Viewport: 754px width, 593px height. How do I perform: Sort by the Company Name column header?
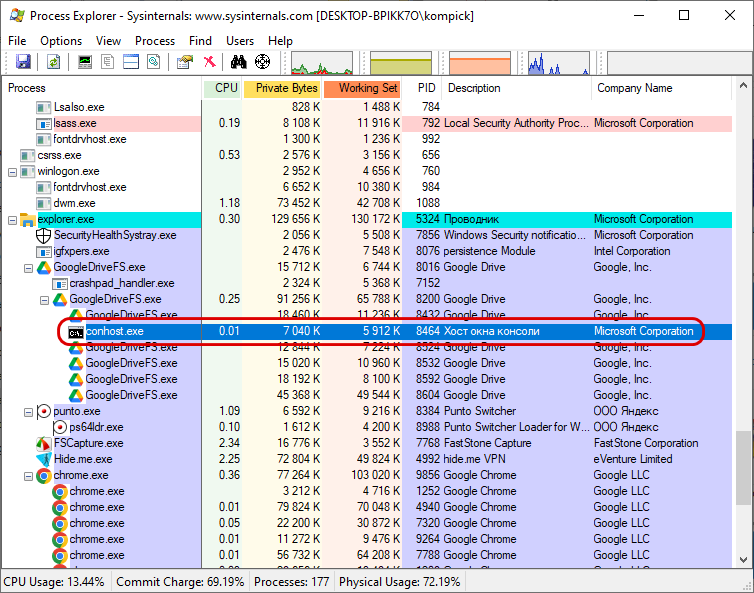pos(662,88)
